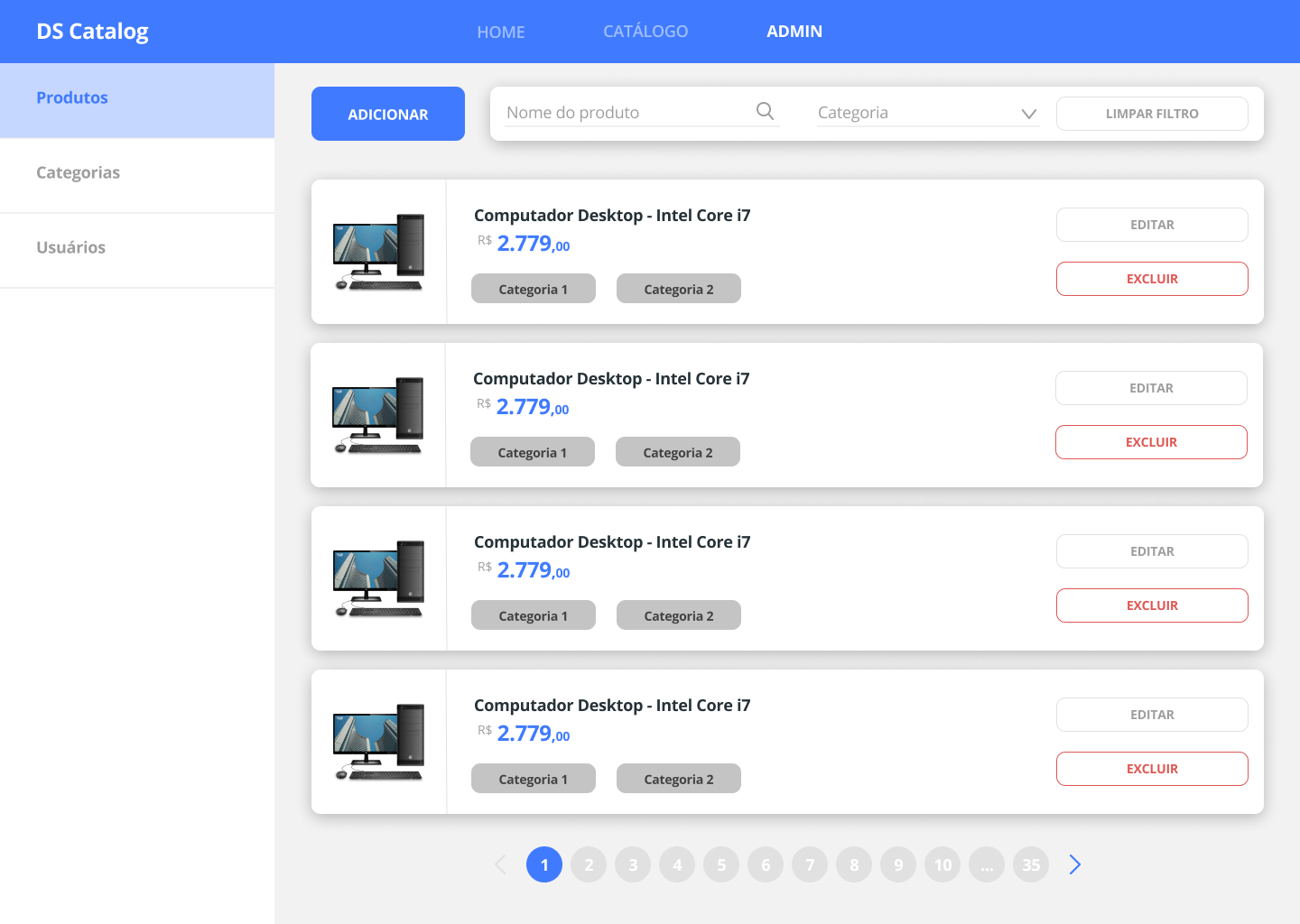The image size is (1300, 924).
Task: Select the Produtos sidebar section
Action: coord(72,97)
